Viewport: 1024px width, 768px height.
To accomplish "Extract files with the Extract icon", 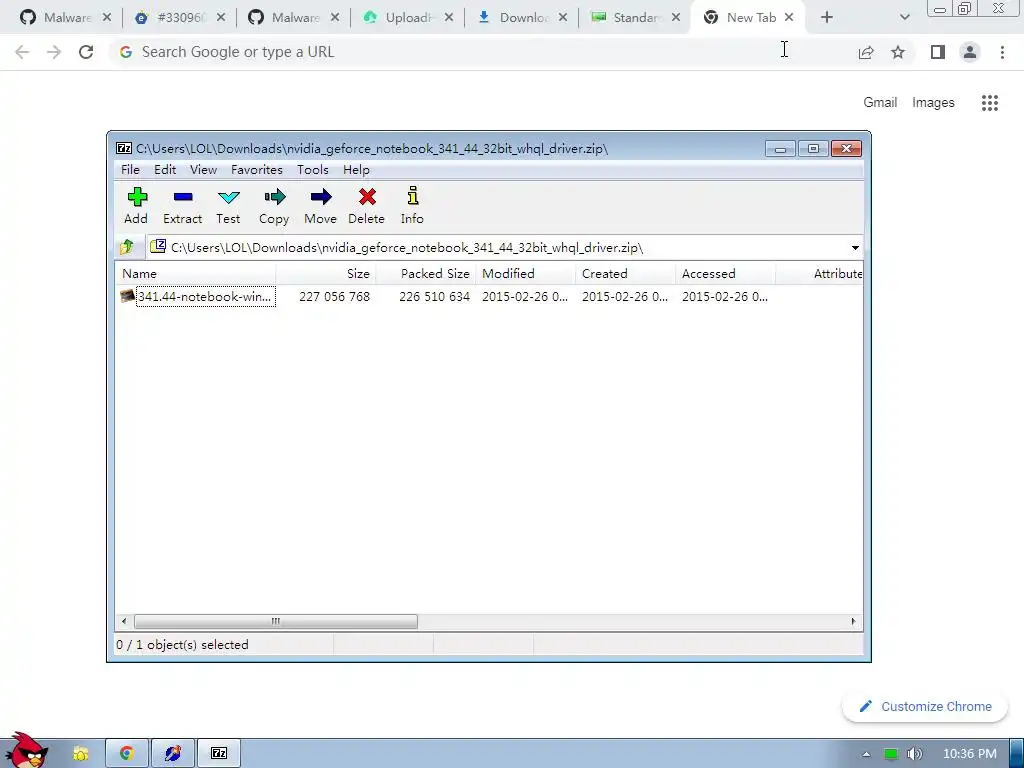I will pos(183,206).
